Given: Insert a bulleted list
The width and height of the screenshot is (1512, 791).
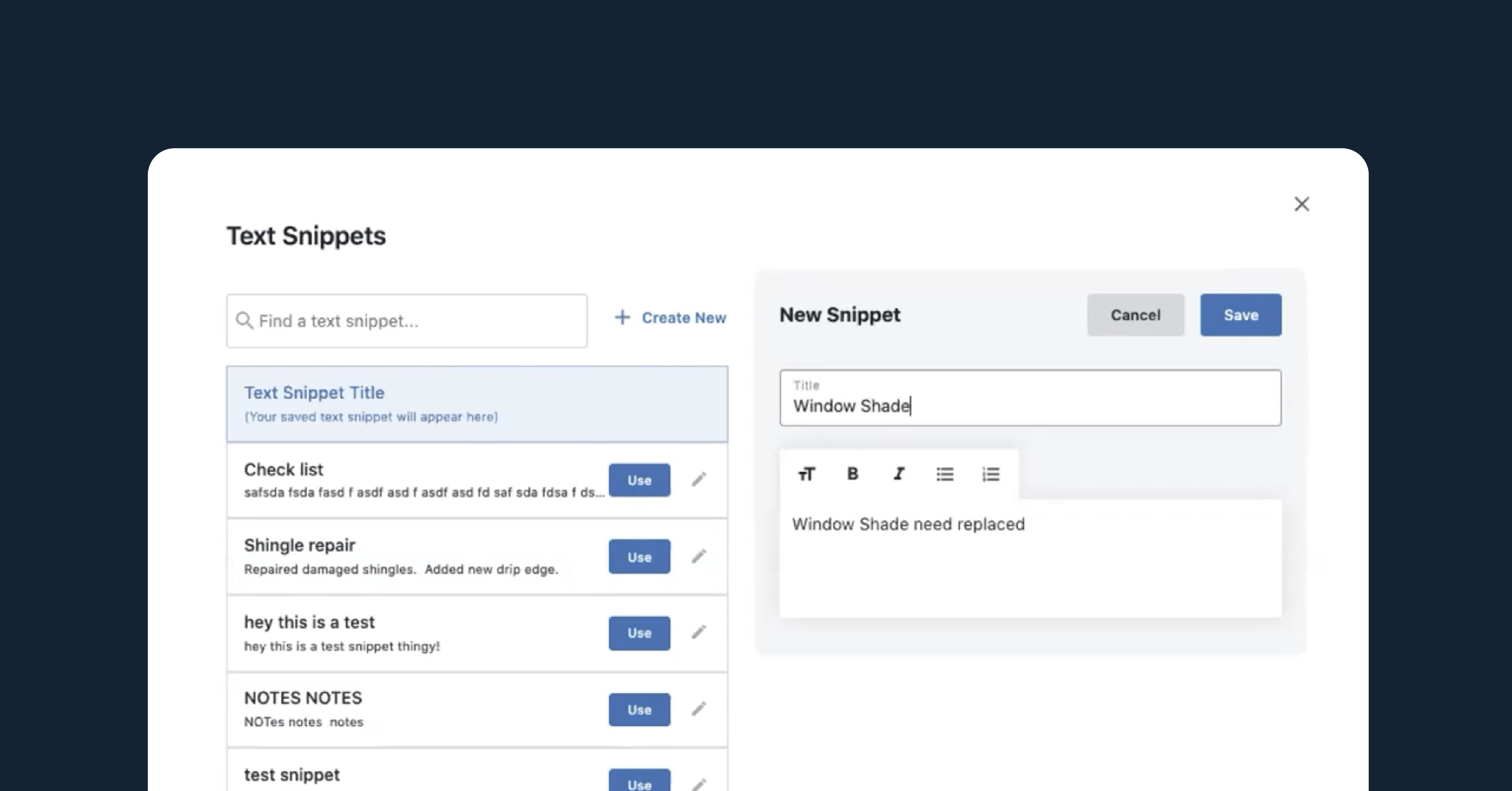Looking at the screenshot, I should (944, 473).
